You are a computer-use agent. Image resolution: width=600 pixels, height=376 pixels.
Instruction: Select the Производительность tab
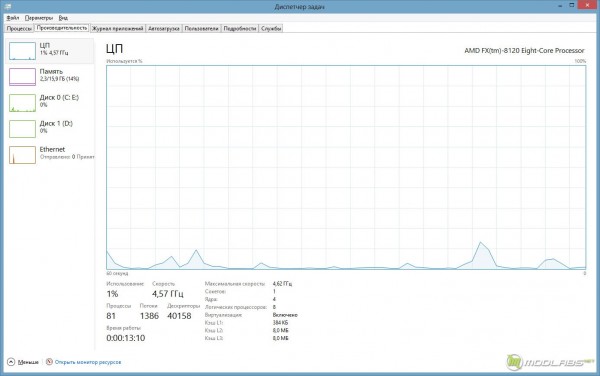[x=62, y=28]
